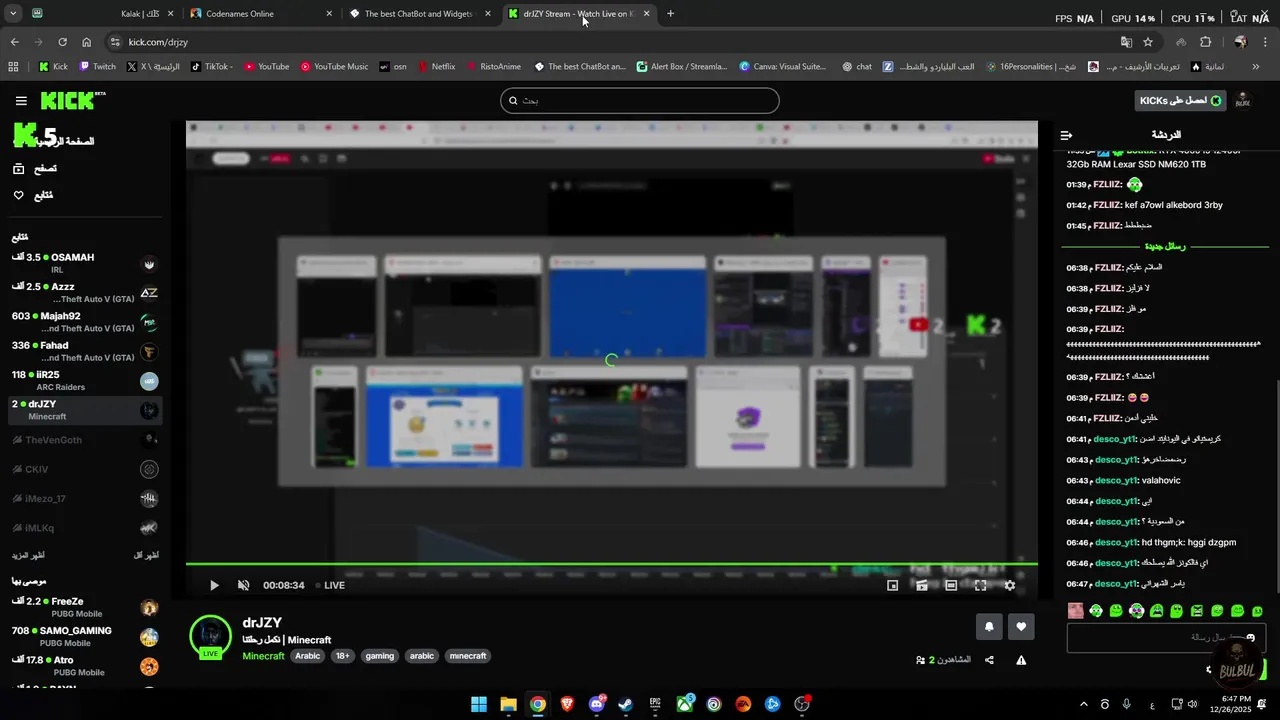Image resolution: width=1280 pixels, height=720 pixels.
Task: Translate this page icon
Action: pyautogui.click(x=1126, y=42)
